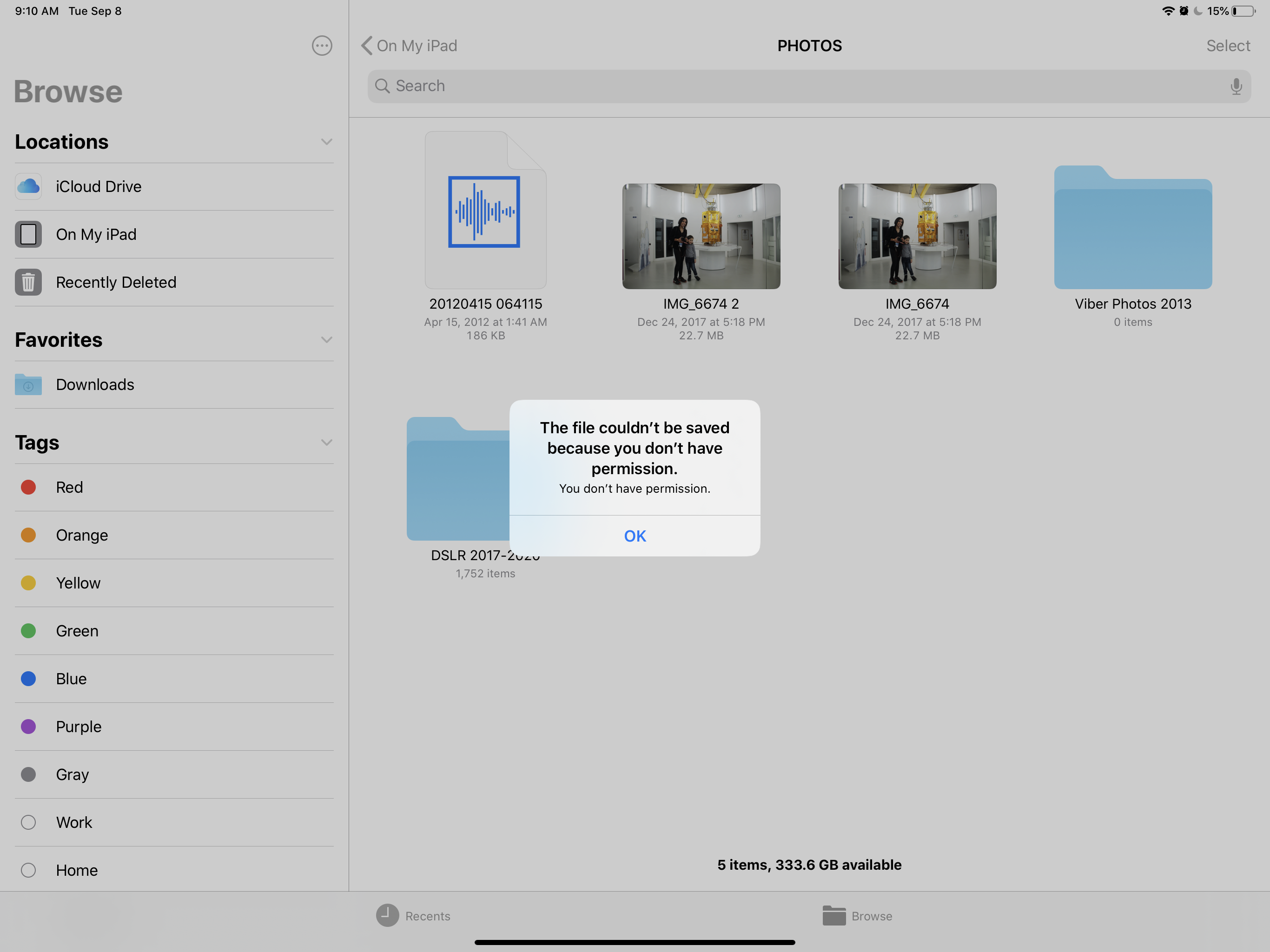Tap Select to enter selection mode

pyautogui.click(x=1228, y=46)
